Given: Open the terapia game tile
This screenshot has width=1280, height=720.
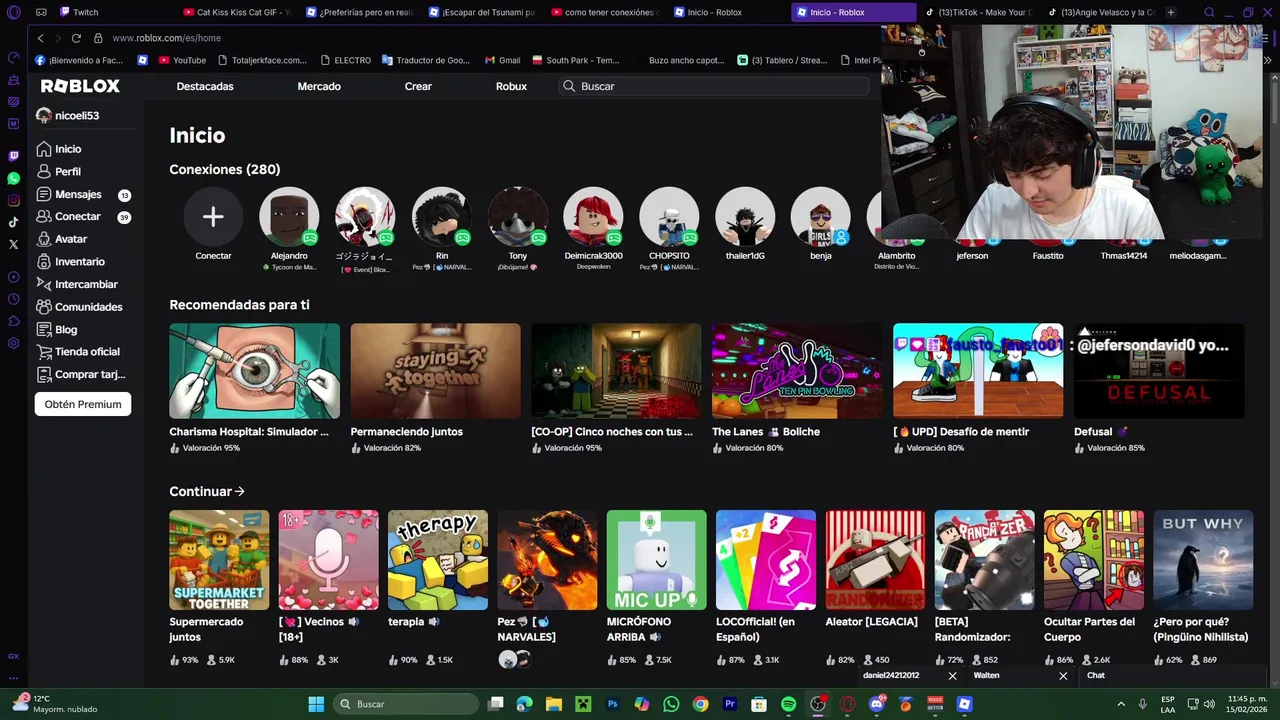Looking at the screenshot, I should [438, 560].
